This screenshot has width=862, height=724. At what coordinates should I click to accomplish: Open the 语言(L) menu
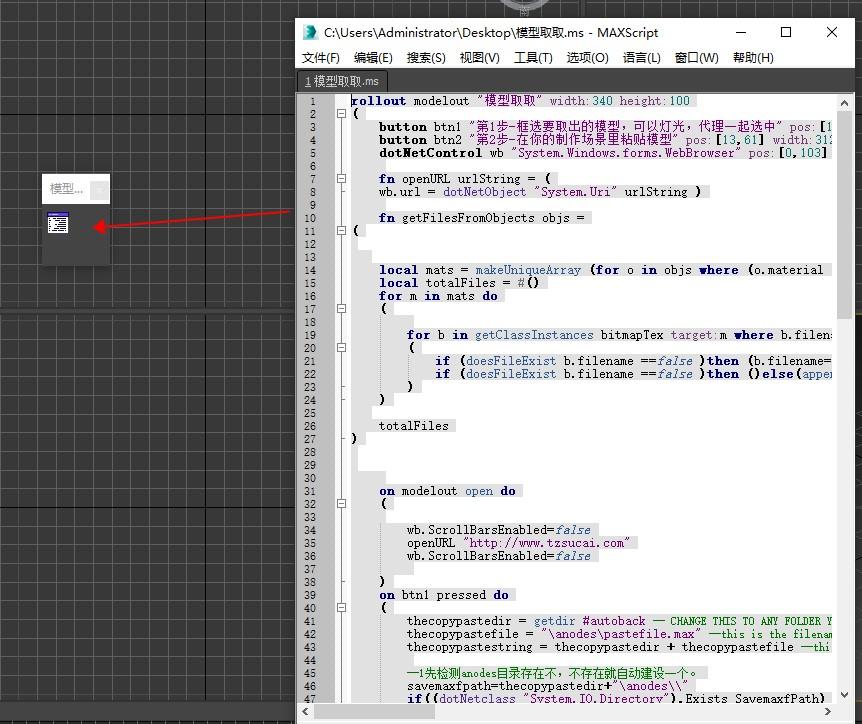tap(641, 58)
